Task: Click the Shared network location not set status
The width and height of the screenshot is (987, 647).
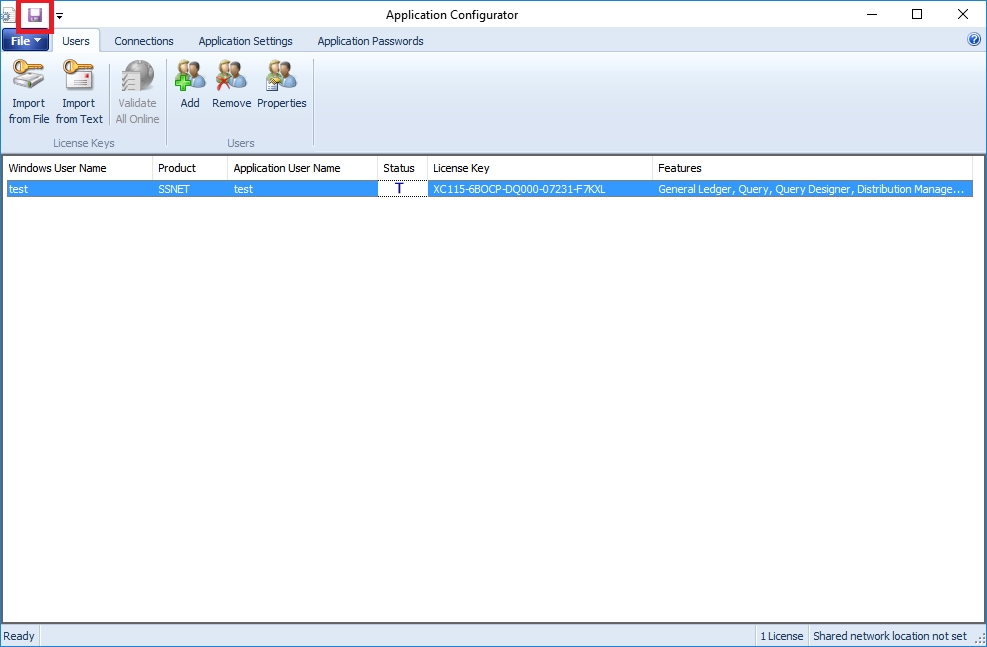Action: click(890, 636)
